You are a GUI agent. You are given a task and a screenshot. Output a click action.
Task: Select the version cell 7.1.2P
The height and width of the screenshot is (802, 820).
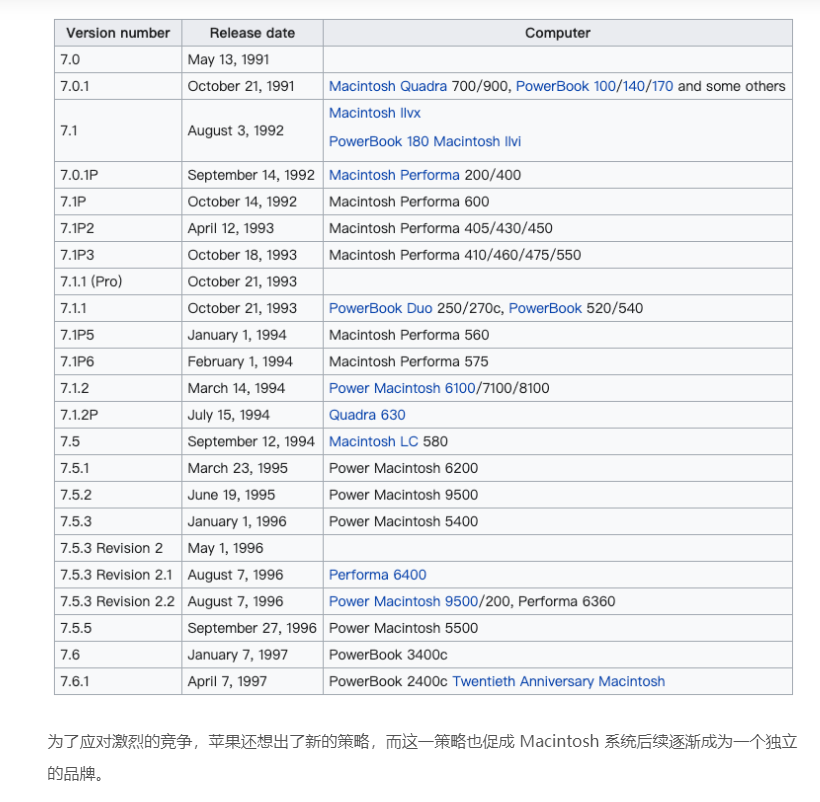click(118, 415)
